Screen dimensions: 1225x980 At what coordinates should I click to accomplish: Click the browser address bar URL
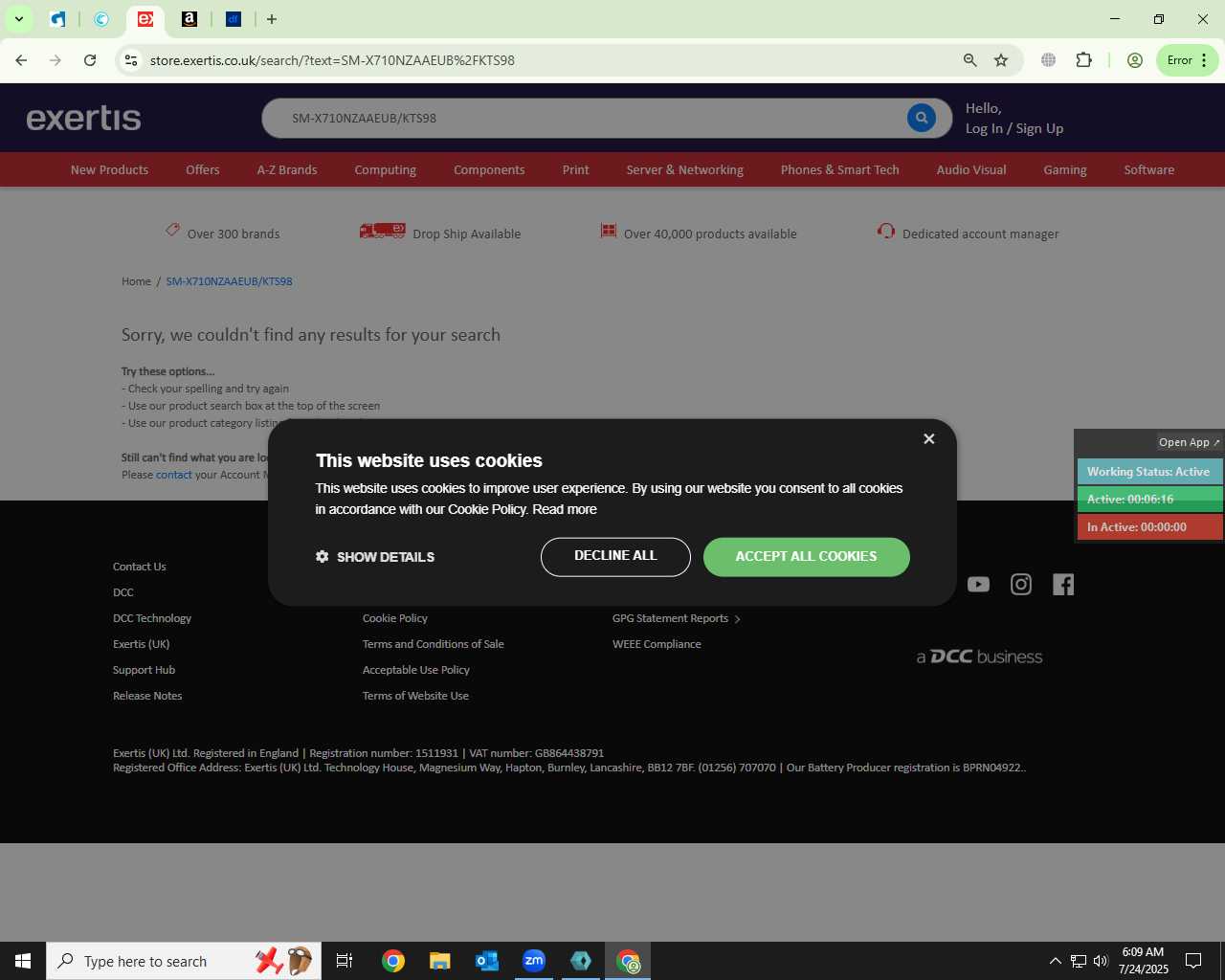tap(332, 60)
